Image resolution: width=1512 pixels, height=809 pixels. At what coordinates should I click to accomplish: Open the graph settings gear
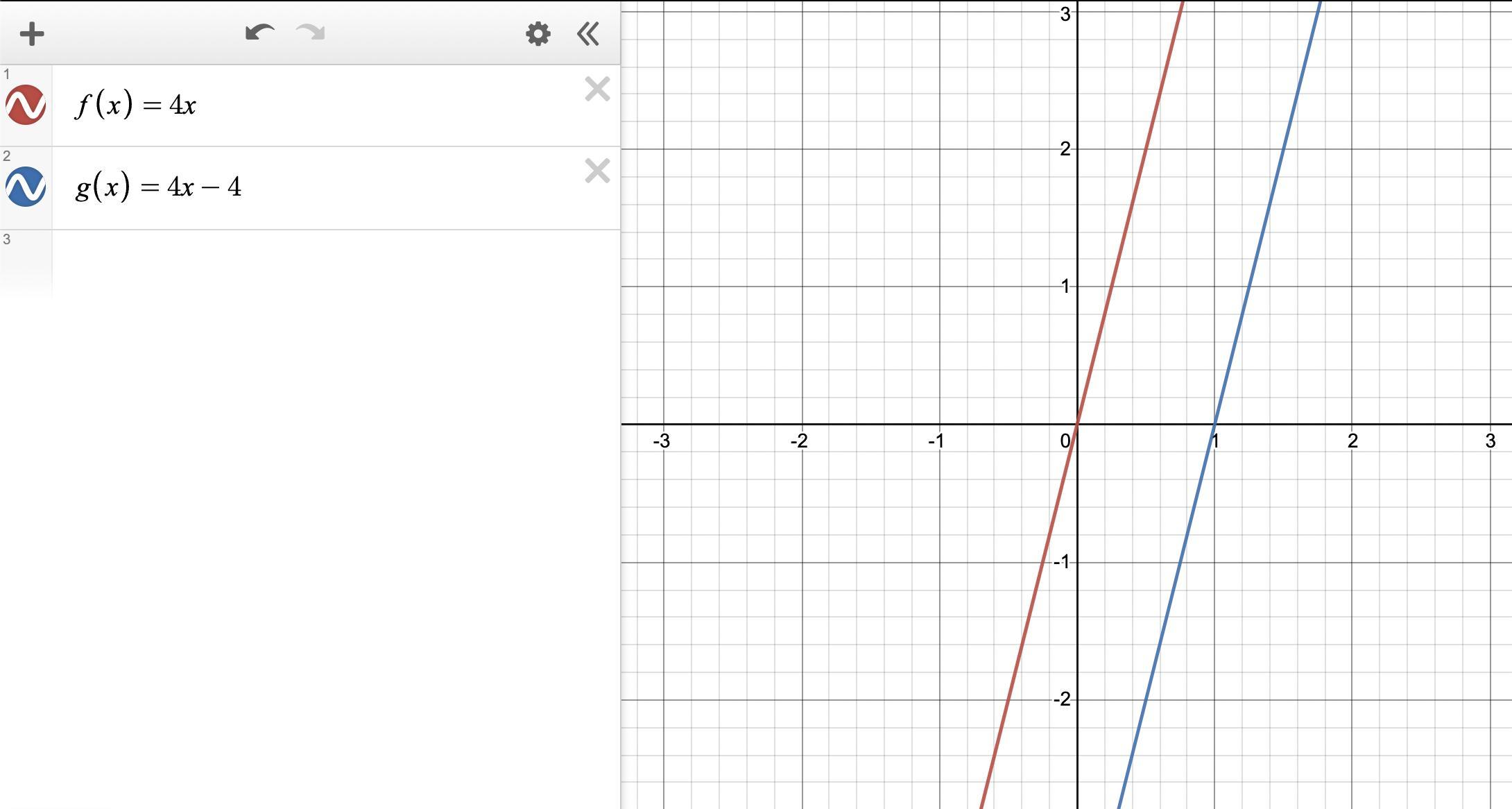(x=538, y=34)
